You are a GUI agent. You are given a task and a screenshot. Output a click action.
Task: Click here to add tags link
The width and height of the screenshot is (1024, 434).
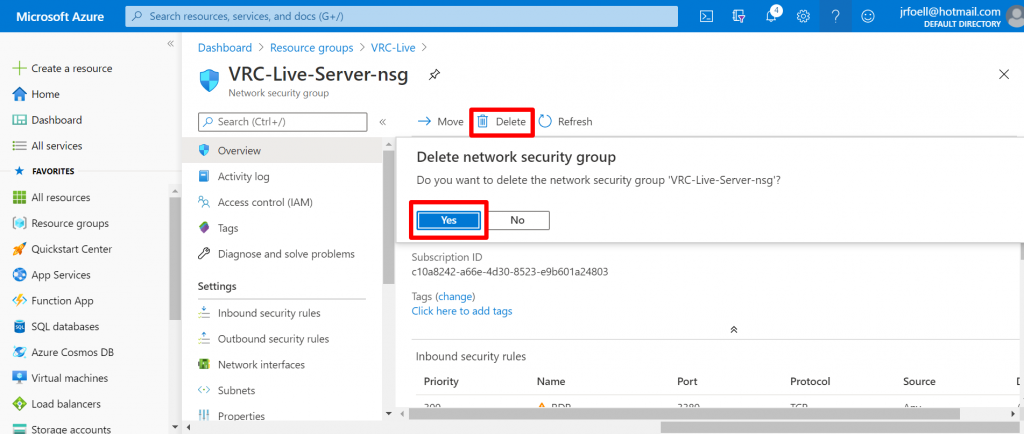point(462,311)
